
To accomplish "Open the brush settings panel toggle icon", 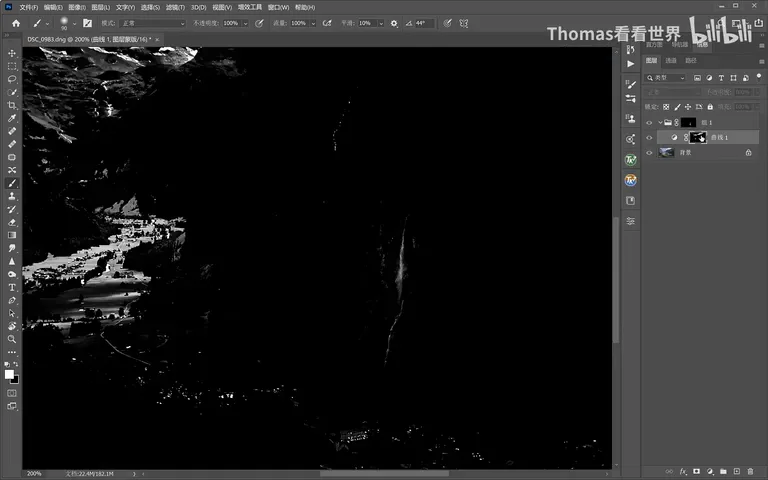I will [x=88, y=23].
